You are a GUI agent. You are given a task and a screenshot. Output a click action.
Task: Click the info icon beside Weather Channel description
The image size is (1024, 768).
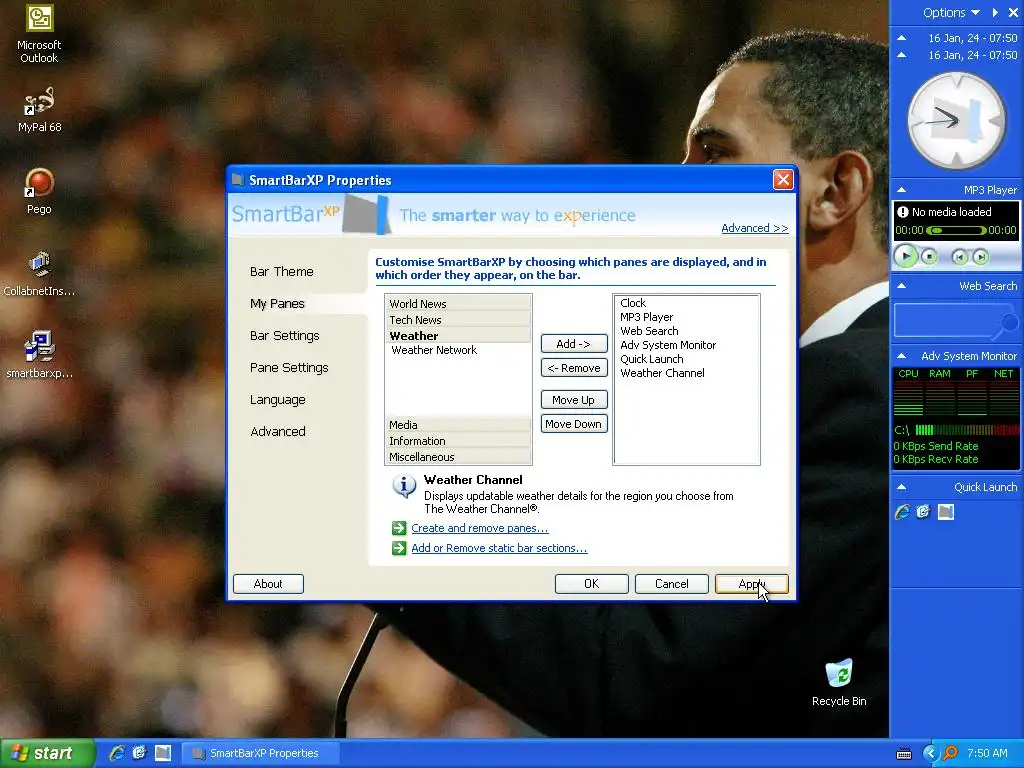(404, 487)
